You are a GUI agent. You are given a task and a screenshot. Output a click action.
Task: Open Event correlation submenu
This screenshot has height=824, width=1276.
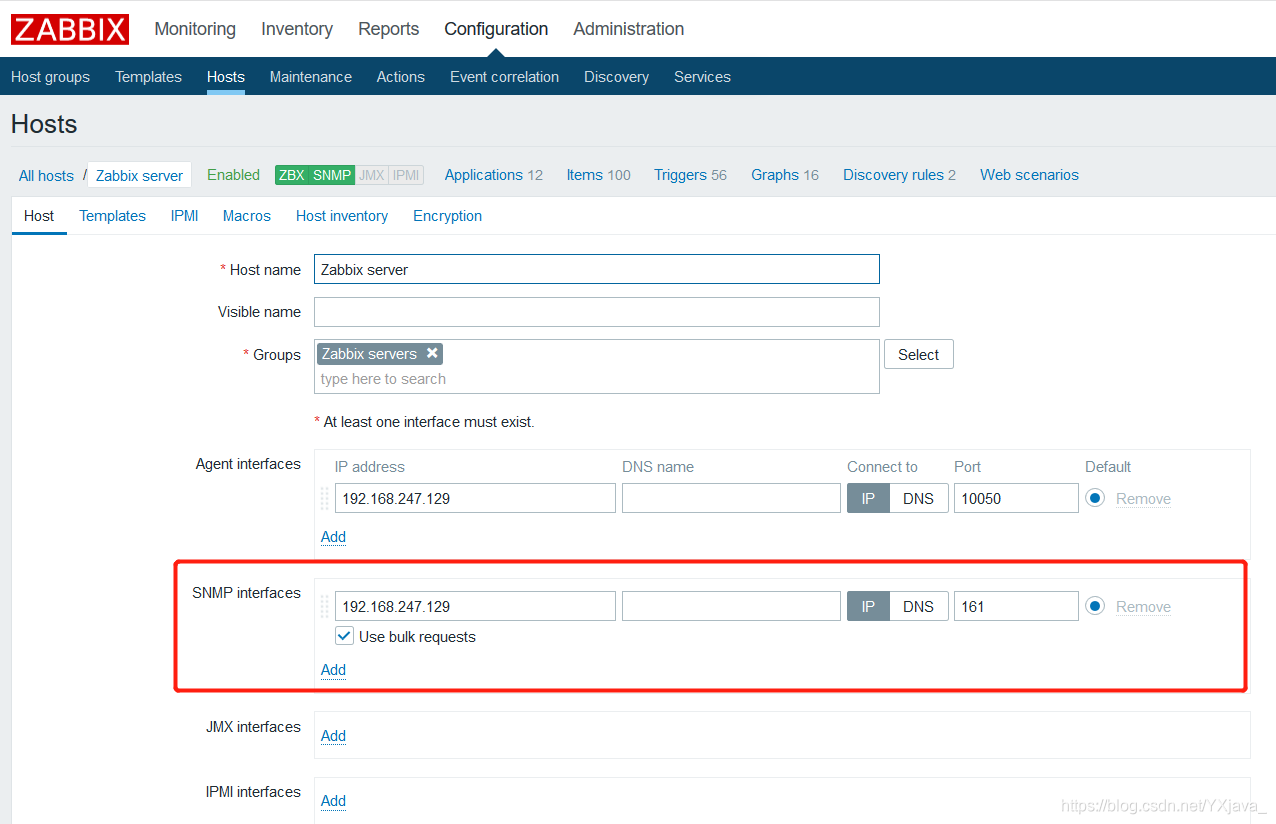pyautogui.click(x=504, y=77)
